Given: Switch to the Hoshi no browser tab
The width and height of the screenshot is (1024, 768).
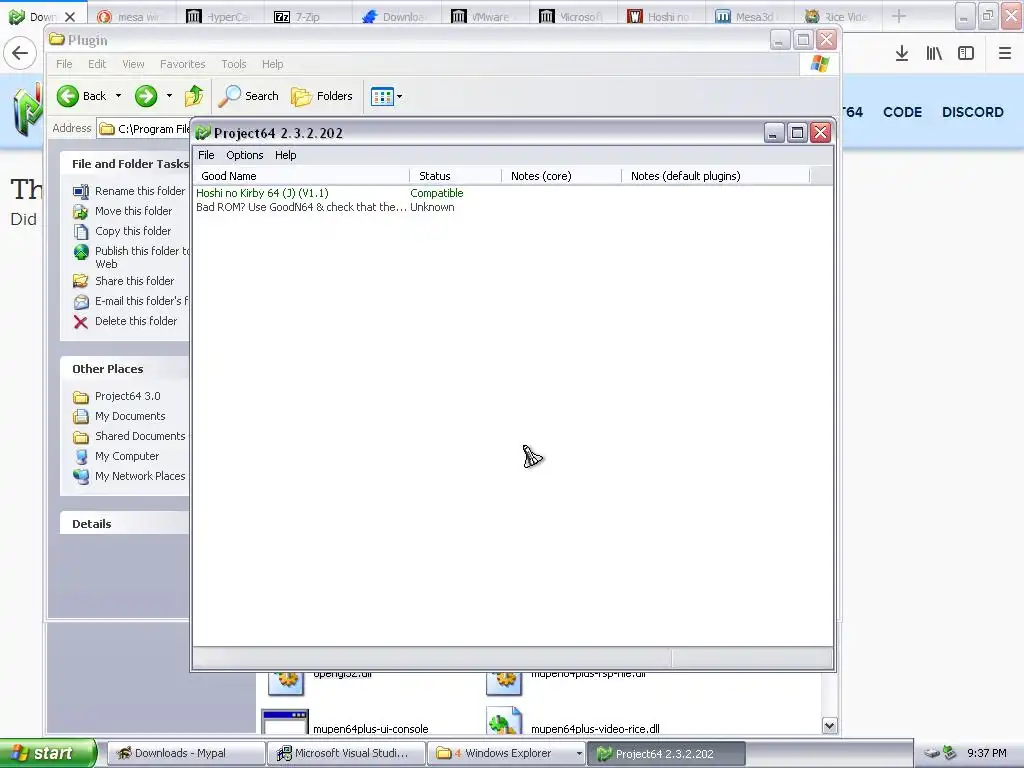Looking at the screenshot, I should (661, 16).
